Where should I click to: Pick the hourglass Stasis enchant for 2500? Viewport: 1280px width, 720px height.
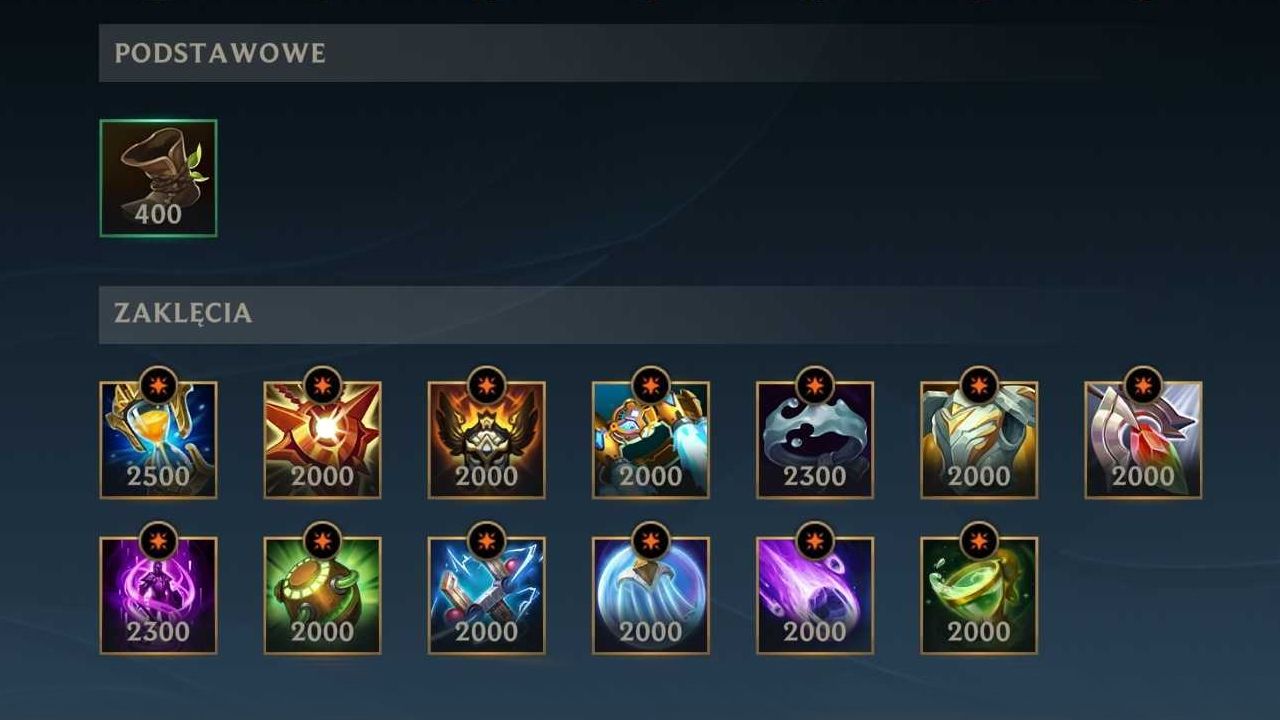[x=158, y=440]
